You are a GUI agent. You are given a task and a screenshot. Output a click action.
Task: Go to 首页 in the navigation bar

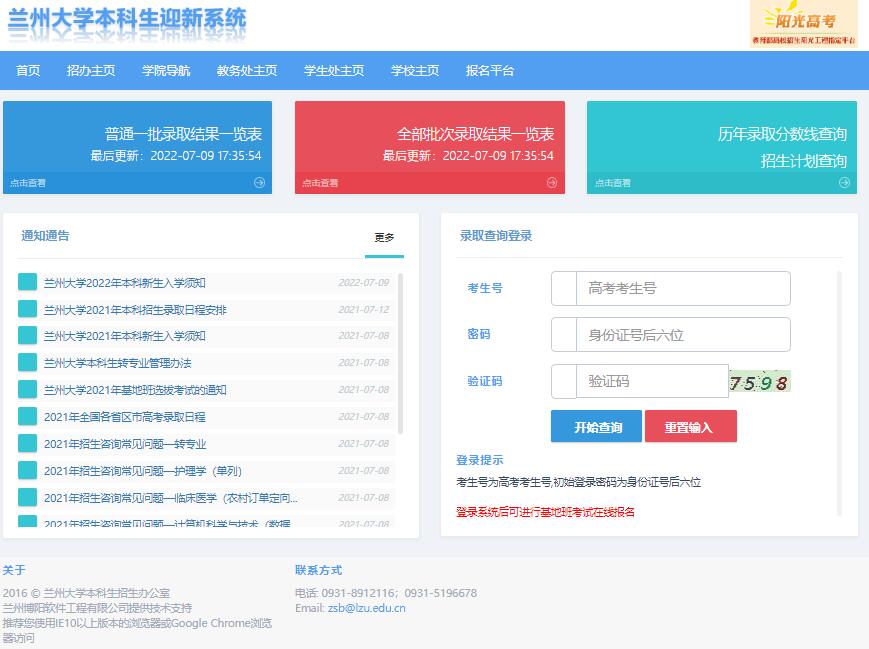point(28,70)
